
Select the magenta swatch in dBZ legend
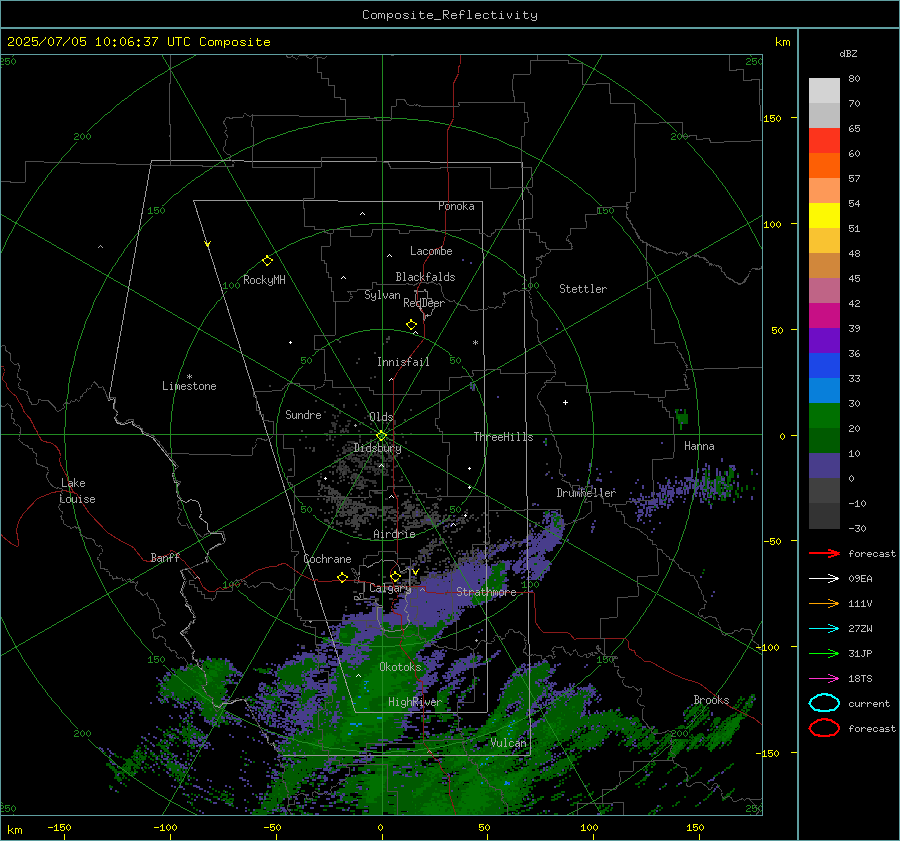click(x=824, y=315)
